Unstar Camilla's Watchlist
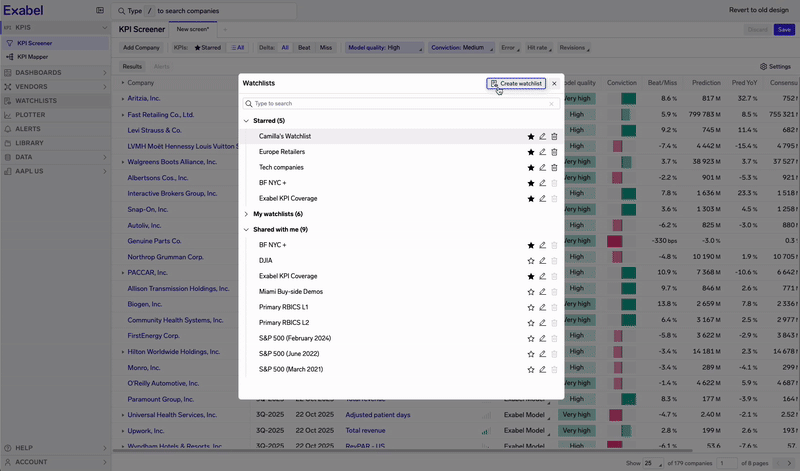 coord(531,136)
